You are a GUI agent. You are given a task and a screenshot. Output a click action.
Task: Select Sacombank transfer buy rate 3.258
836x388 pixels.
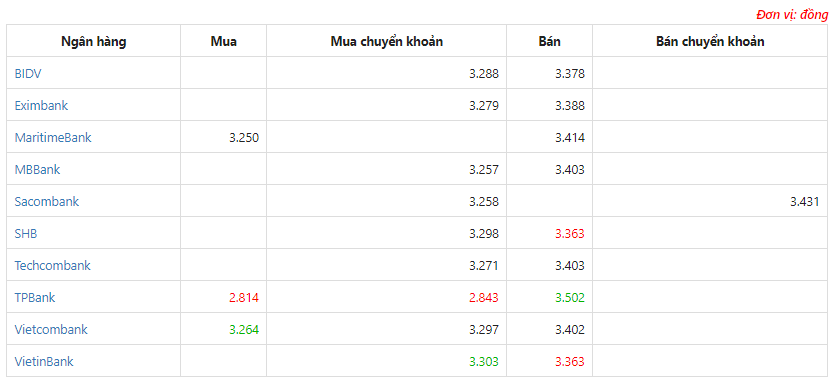484,201
